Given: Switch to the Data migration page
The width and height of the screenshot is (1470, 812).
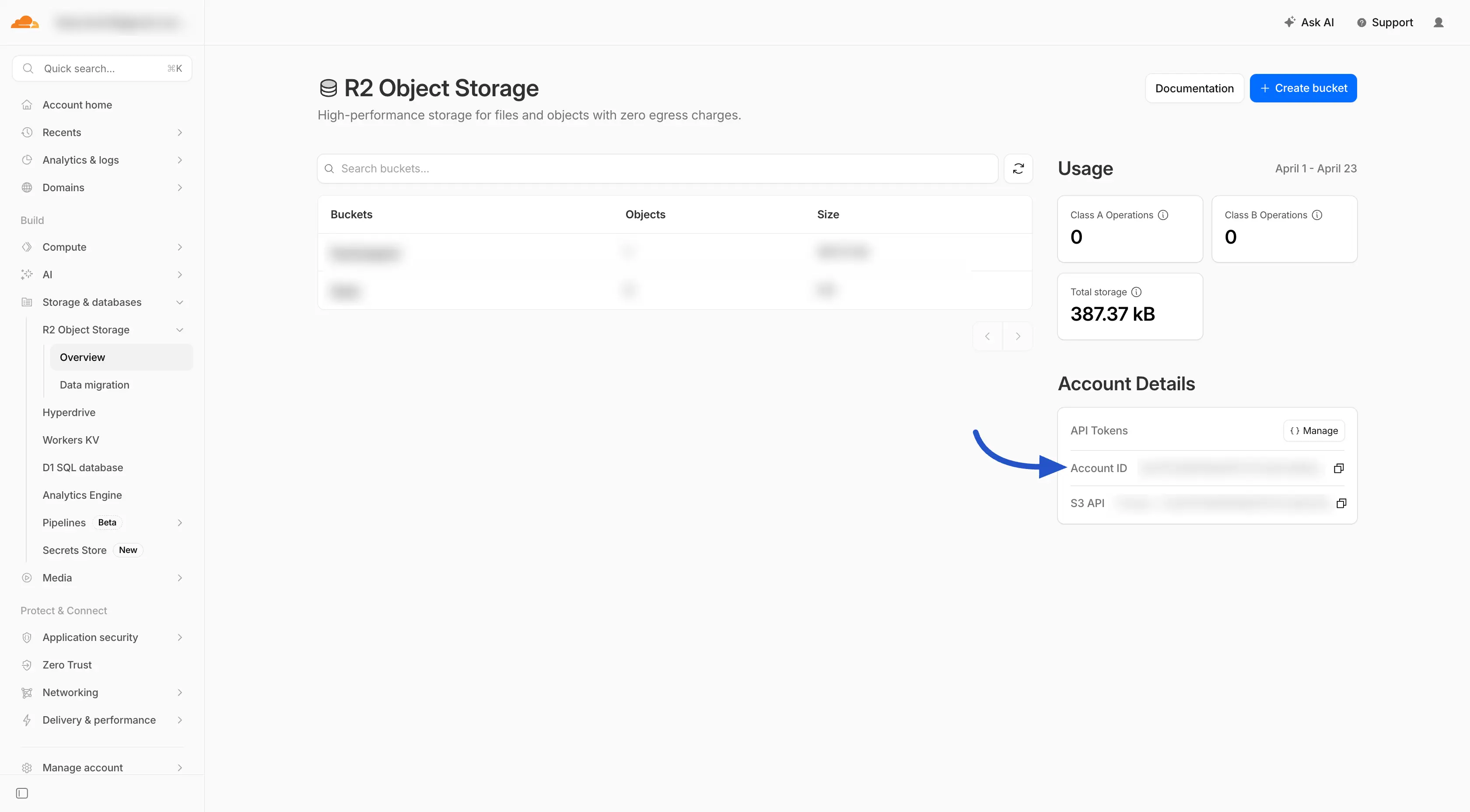Looking at the screenshot, I should (95, 385).
